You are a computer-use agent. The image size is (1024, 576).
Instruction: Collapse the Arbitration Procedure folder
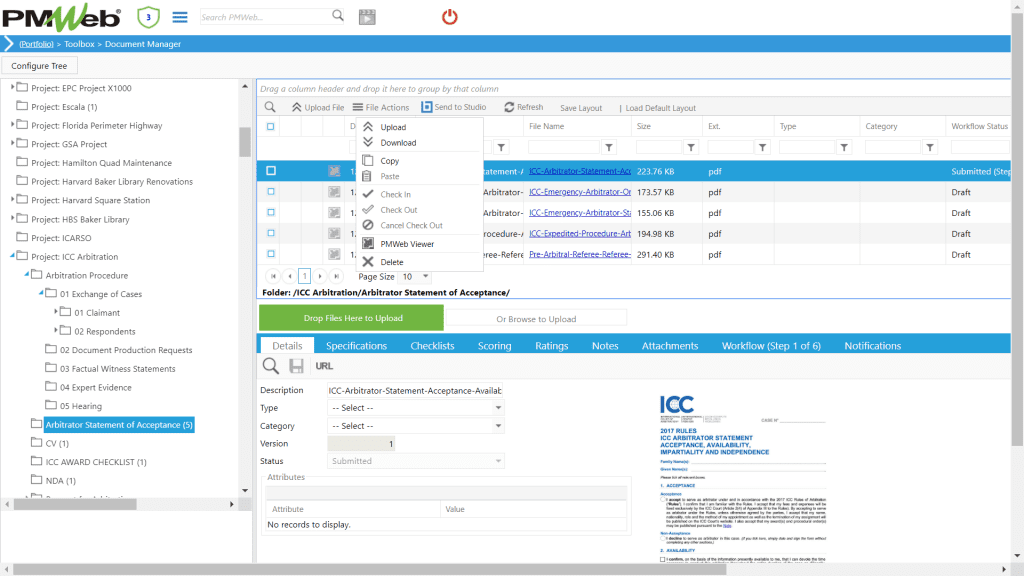pos(27,274)
